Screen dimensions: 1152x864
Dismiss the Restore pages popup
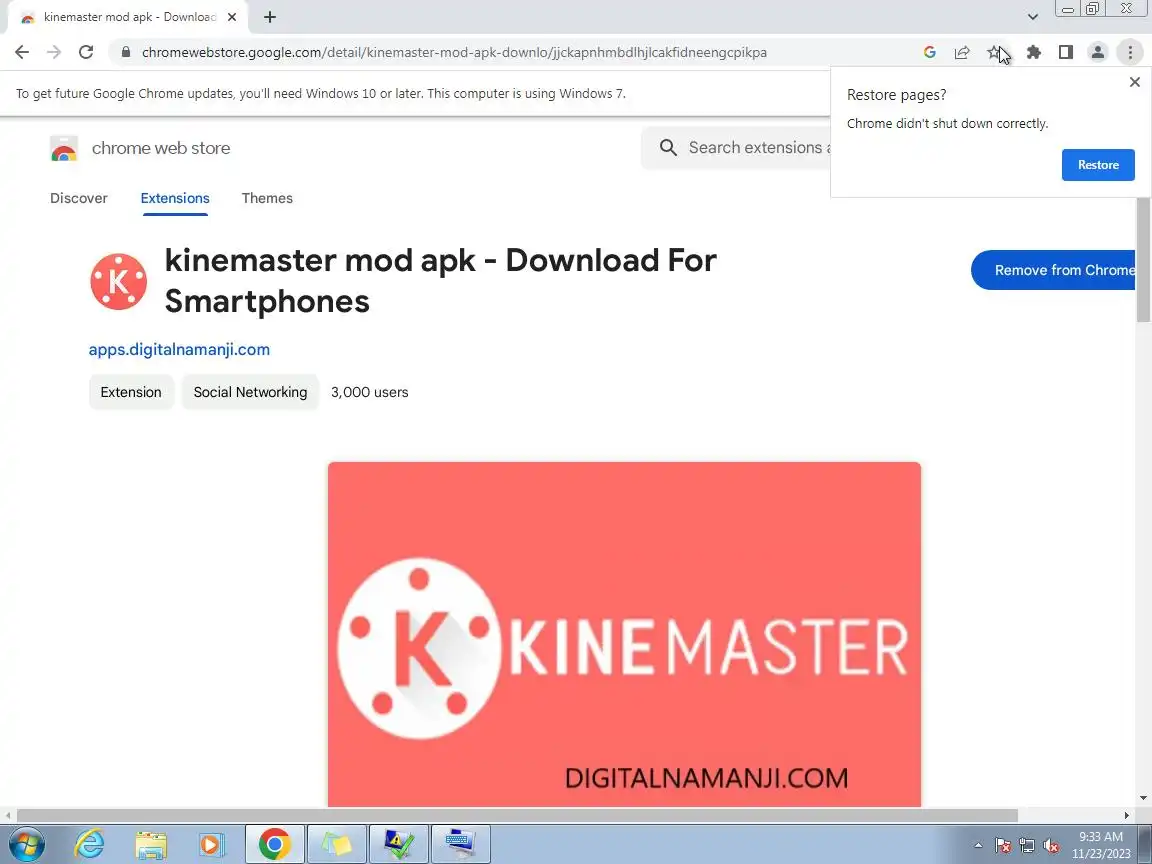click(x=1134, y=82)
